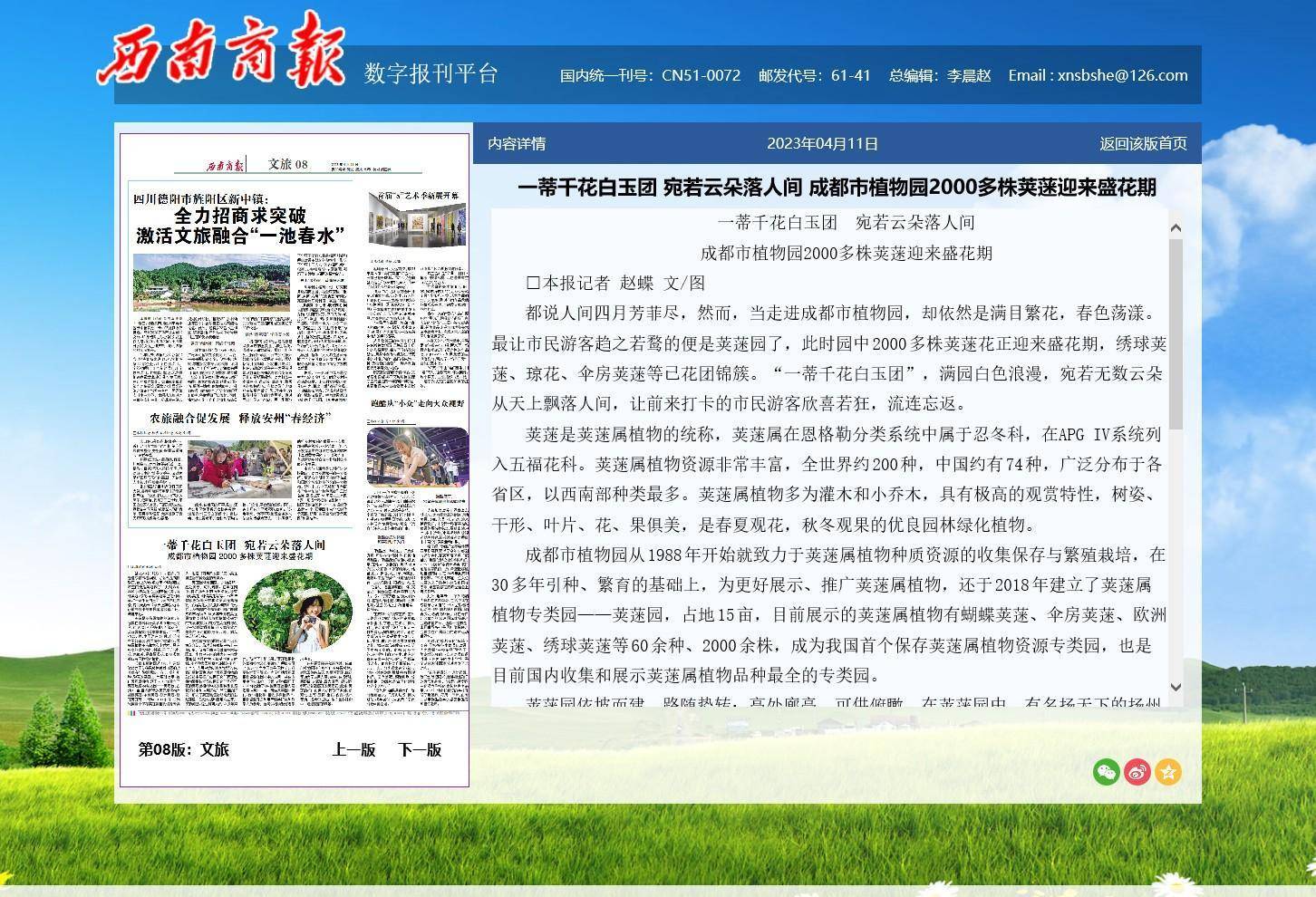Share article to Weibo icon
Image resolution: width=1316 pixels, height=897 pixels.
tap(1137, 772)
